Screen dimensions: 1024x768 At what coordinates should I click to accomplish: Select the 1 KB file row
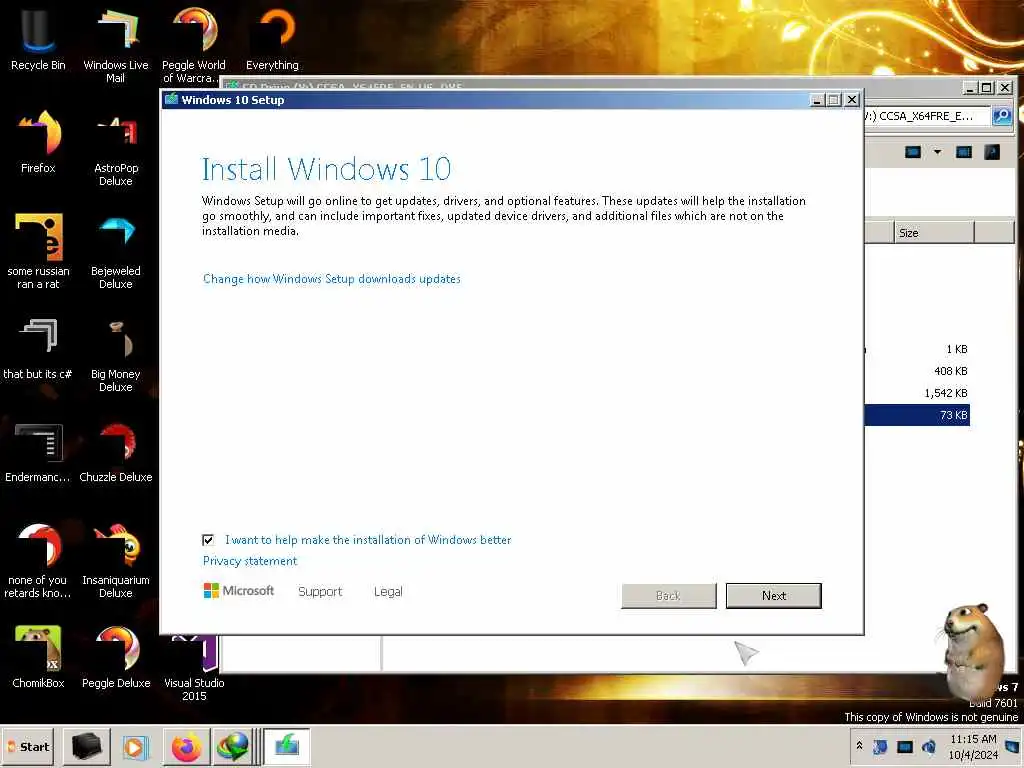917,349
